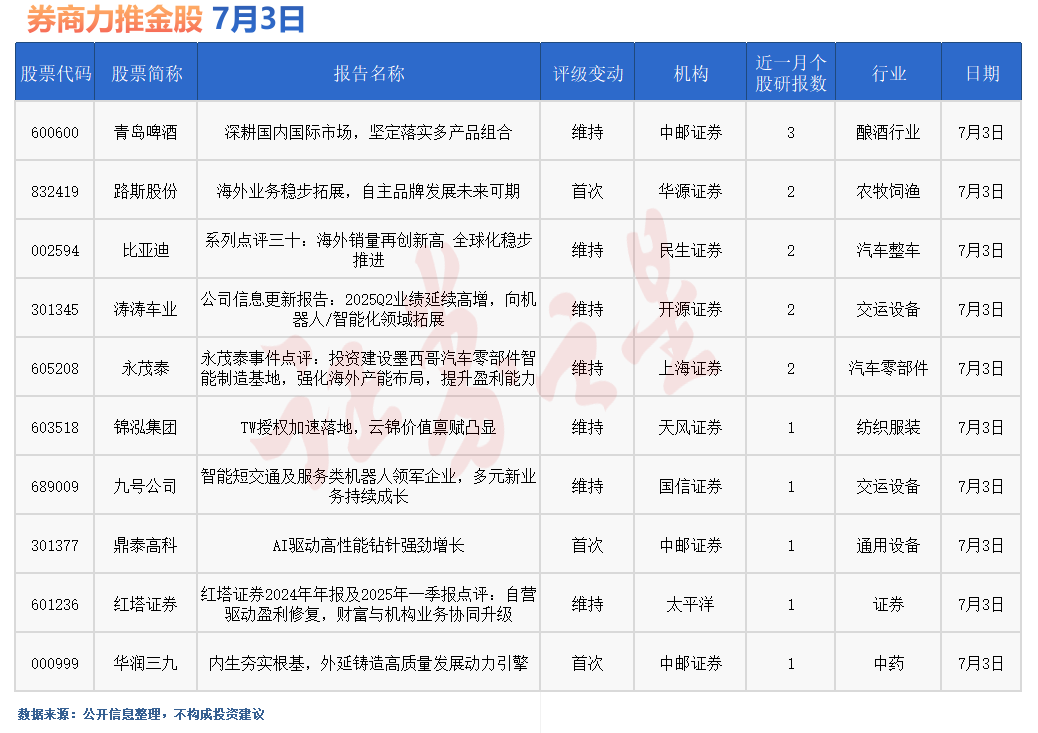Image resolution: width=1038 pixels, height=733 pixels.
Task: Select report title TW授权加速落地，云锦价值禀赋凸显
Action: 369,427
